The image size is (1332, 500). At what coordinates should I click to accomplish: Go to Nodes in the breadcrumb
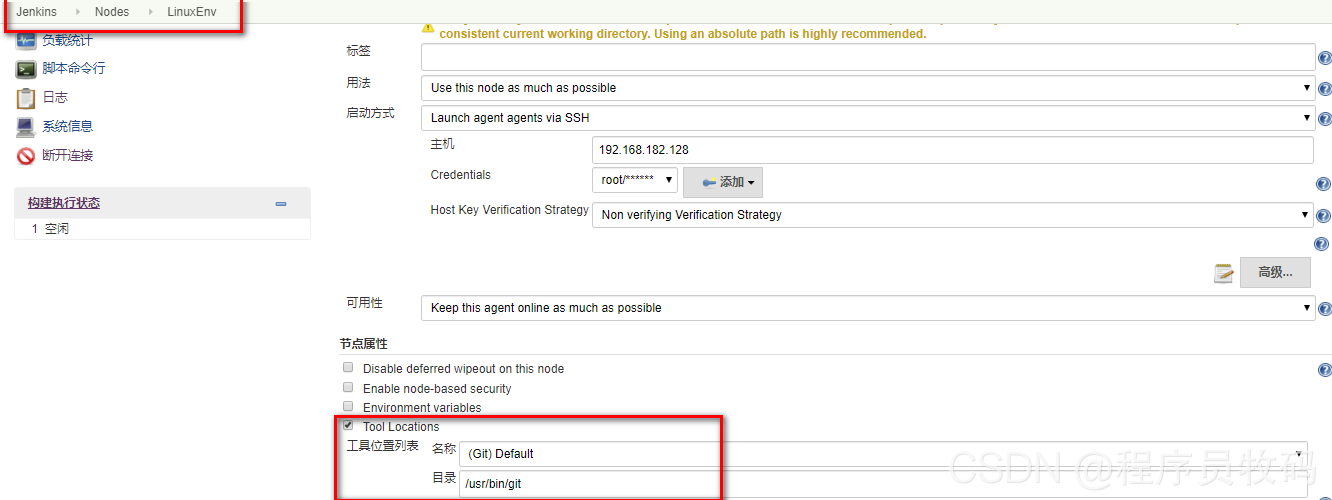pyautogui.click(x=112, y=12)
